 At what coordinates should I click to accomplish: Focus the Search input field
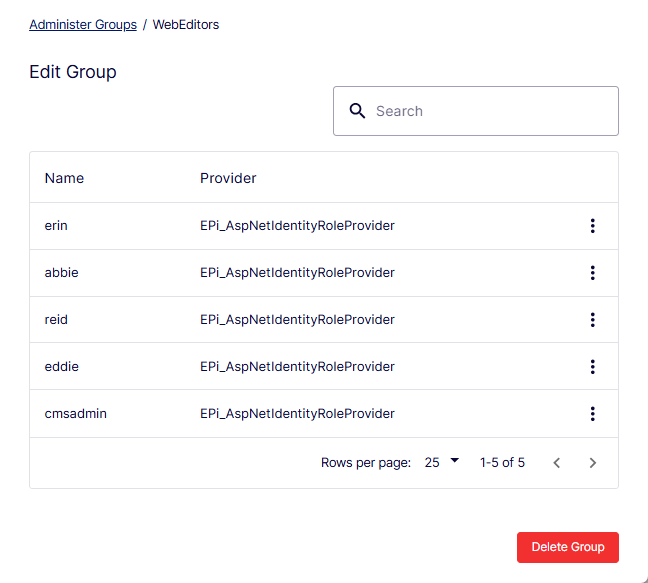[476, 111]
